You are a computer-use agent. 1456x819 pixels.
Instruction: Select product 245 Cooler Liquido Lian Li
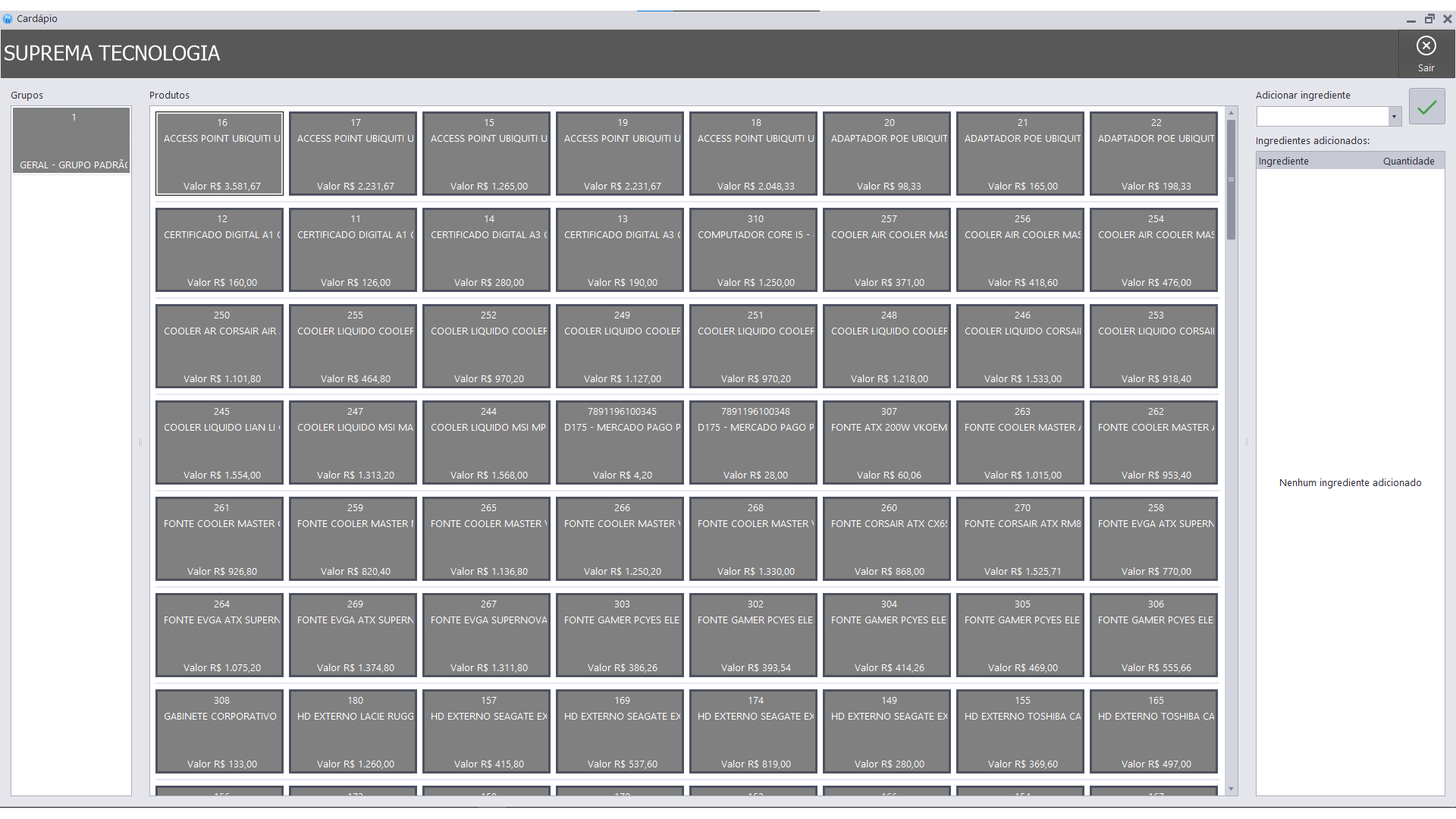(x=219, y=443)
